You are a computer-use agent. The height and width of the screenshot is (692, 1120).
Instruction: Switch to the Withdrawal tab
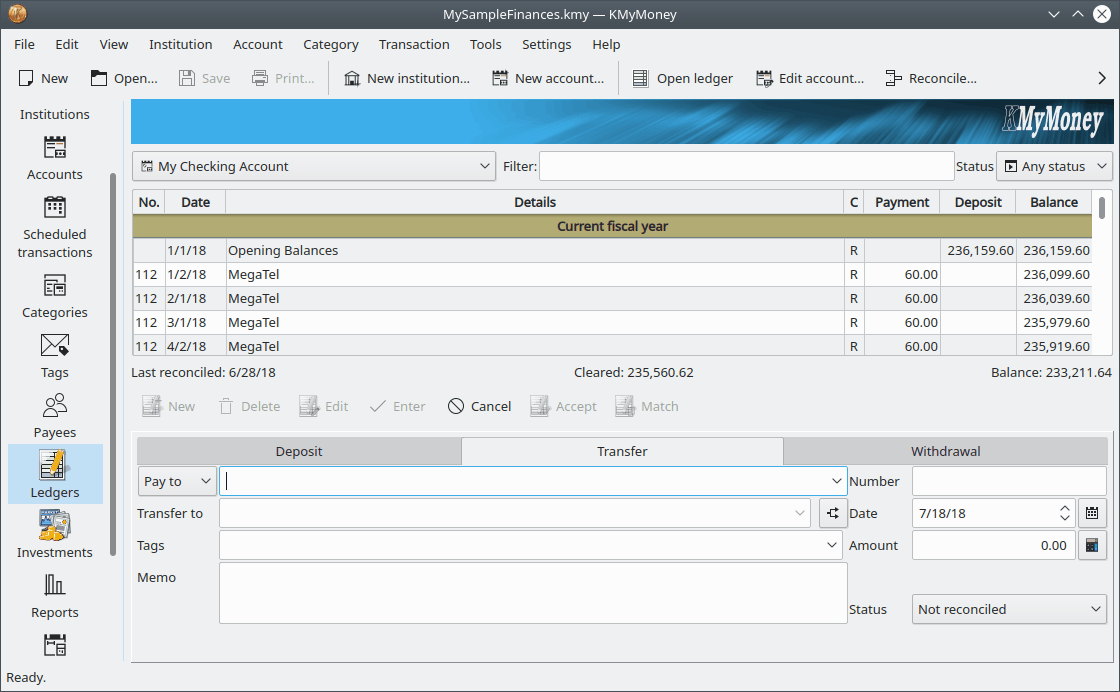[946, 451]
